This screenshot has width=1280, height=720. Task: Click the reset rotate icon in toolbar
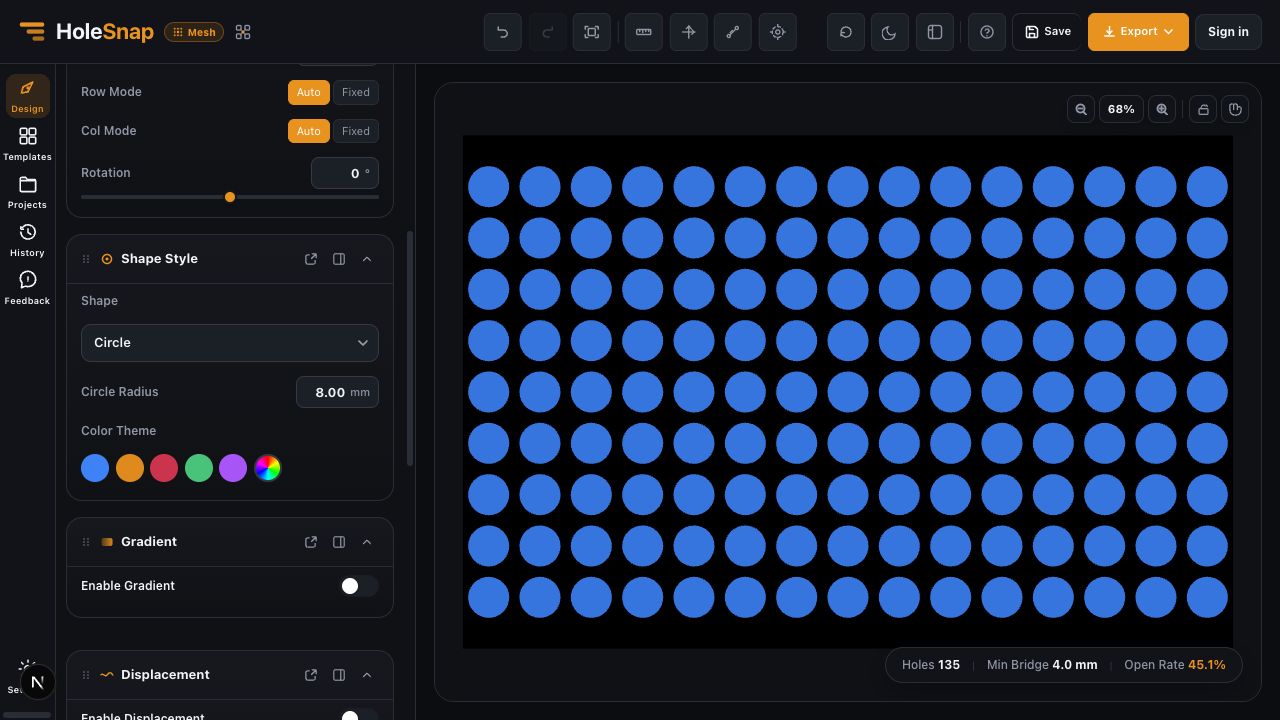[846, 32]
